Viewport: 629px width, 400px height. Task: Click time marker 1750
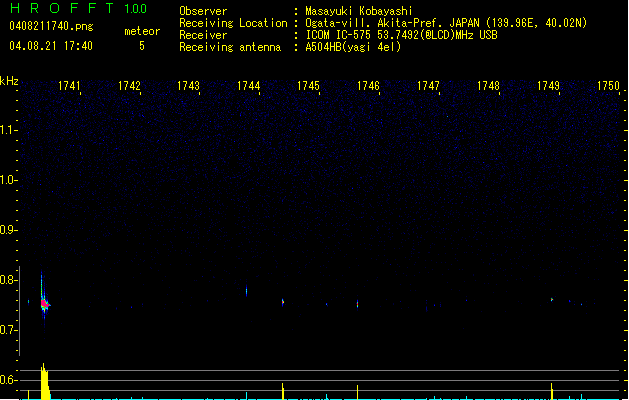[608, 86]
